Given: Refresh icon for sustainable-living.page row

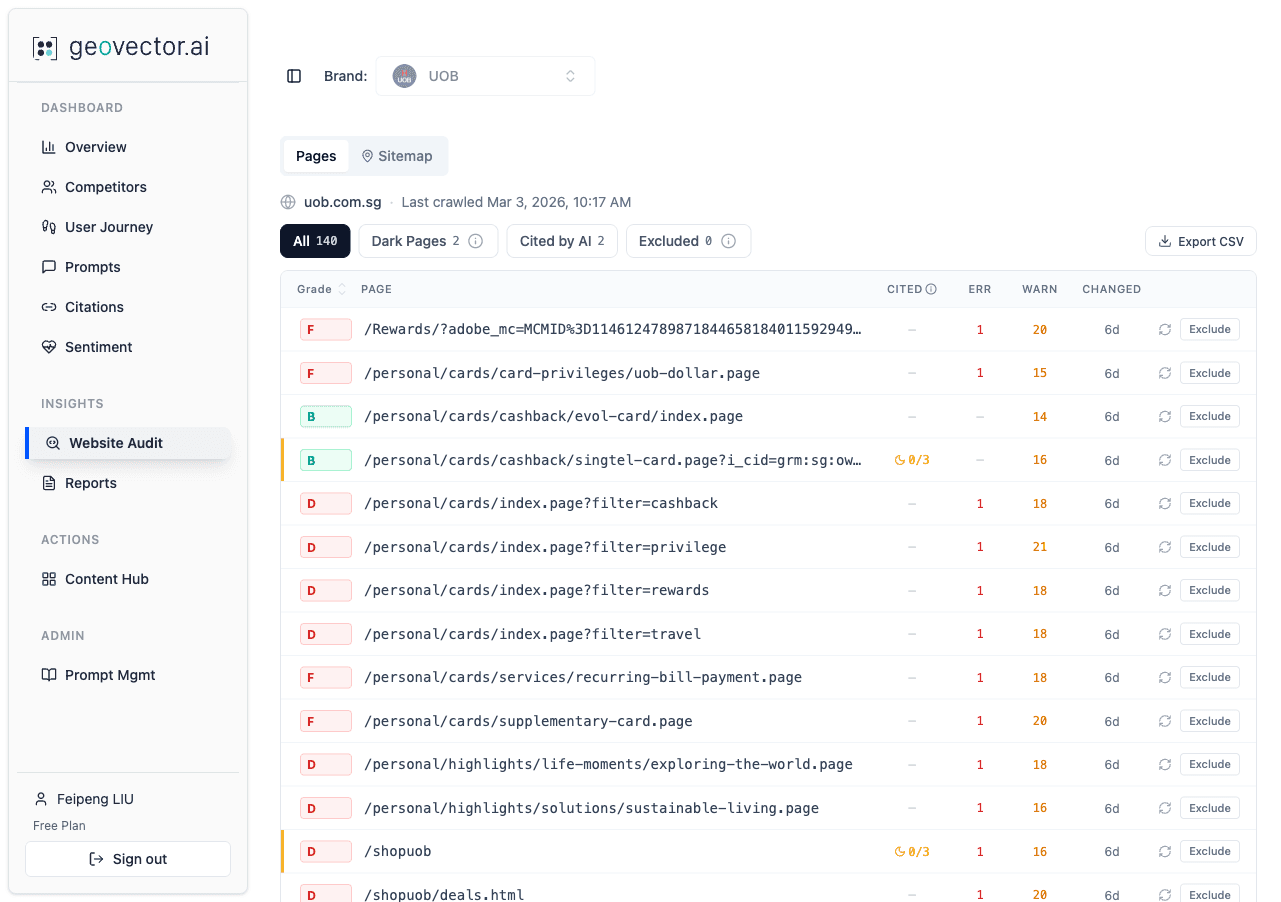Looking at the screenshot, I should [x=1165, y=808].
